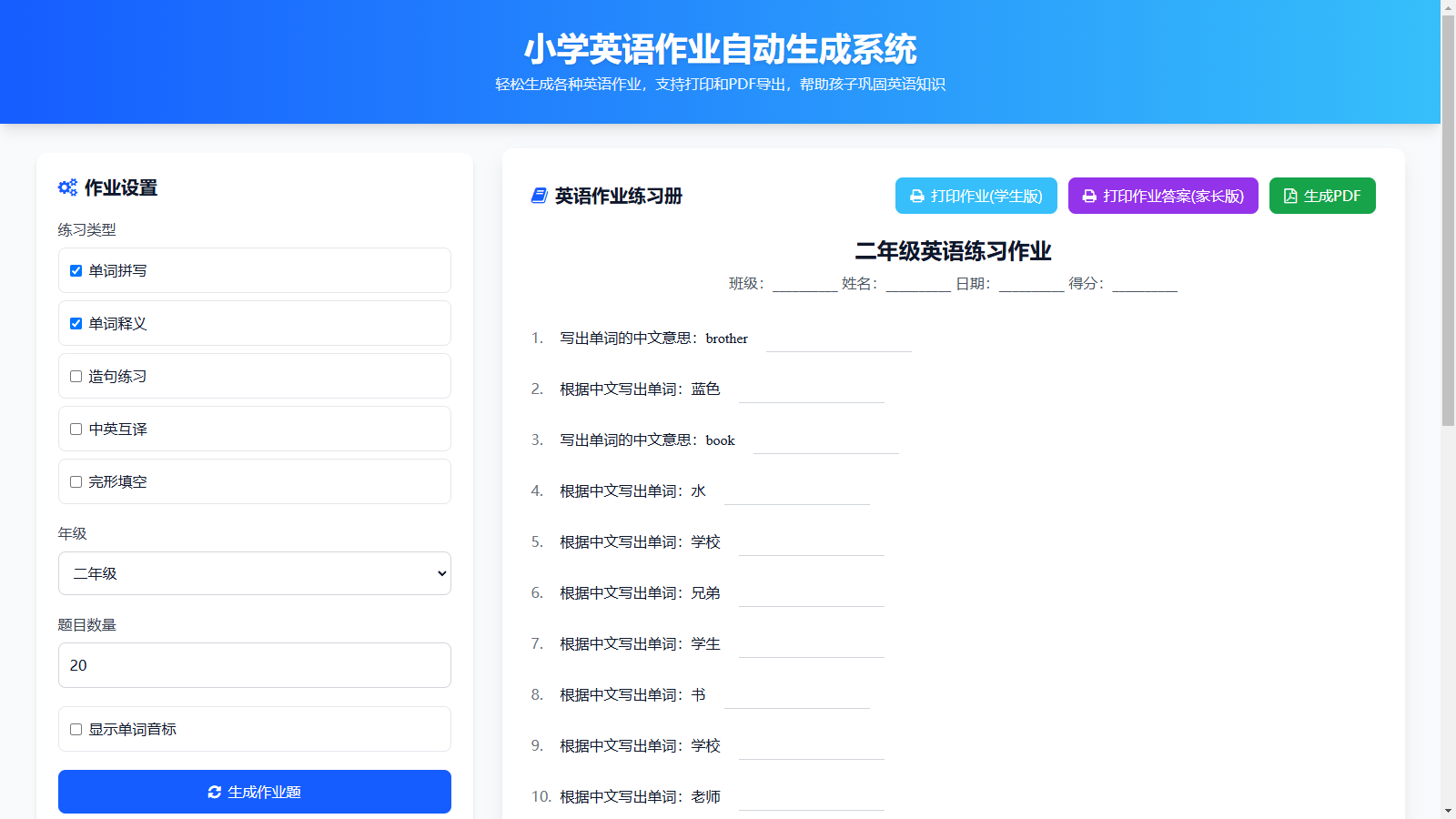Click the page vertical scrollbar thumb
This screenshot has height=819, width=1456.
tap(1448, 218)
